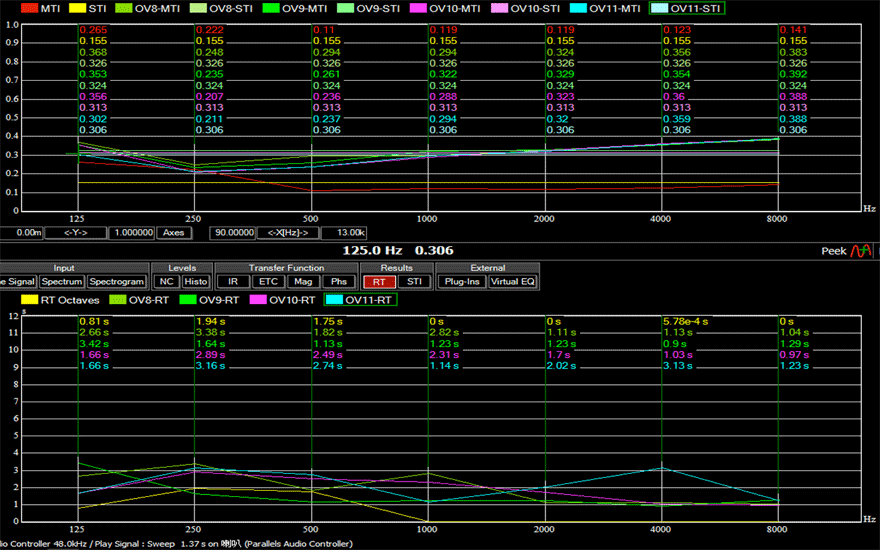Click the Levels group header
880x550 pixels.
pyautogui.click(x=182, y=268)
